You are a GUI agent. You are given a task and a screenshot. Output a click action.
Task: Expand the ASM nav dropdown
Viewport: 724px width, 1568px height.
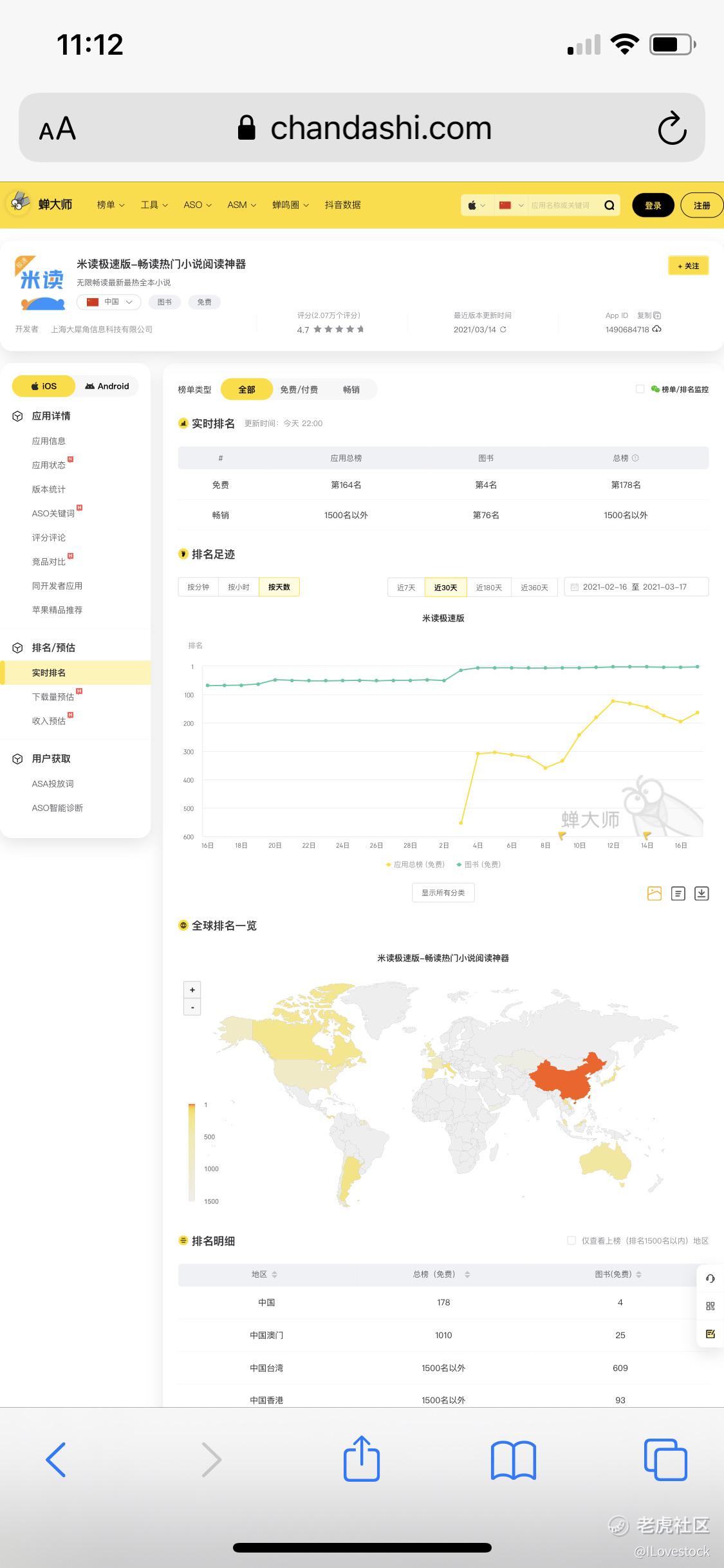[242, 205]
